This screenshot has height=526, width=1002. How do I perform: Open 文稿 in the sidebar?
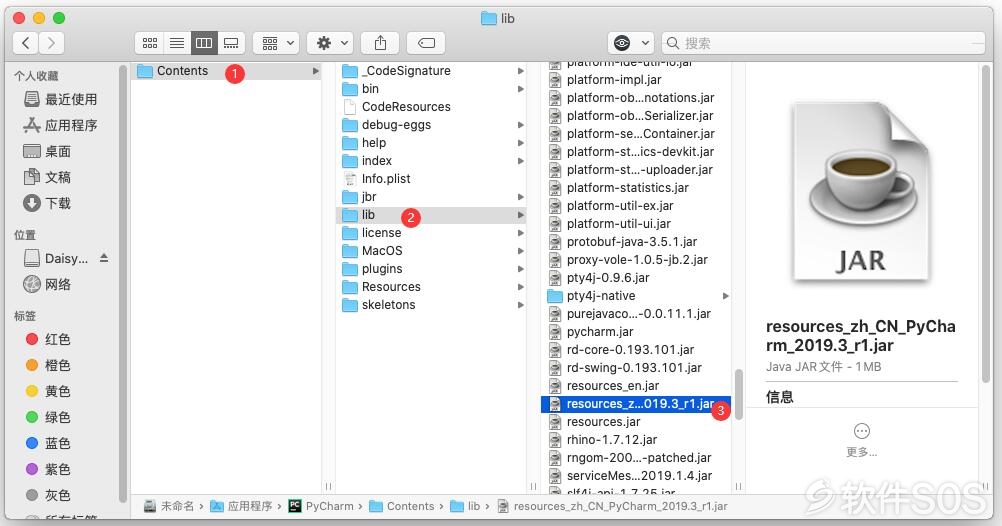click(x=47, y=177)
